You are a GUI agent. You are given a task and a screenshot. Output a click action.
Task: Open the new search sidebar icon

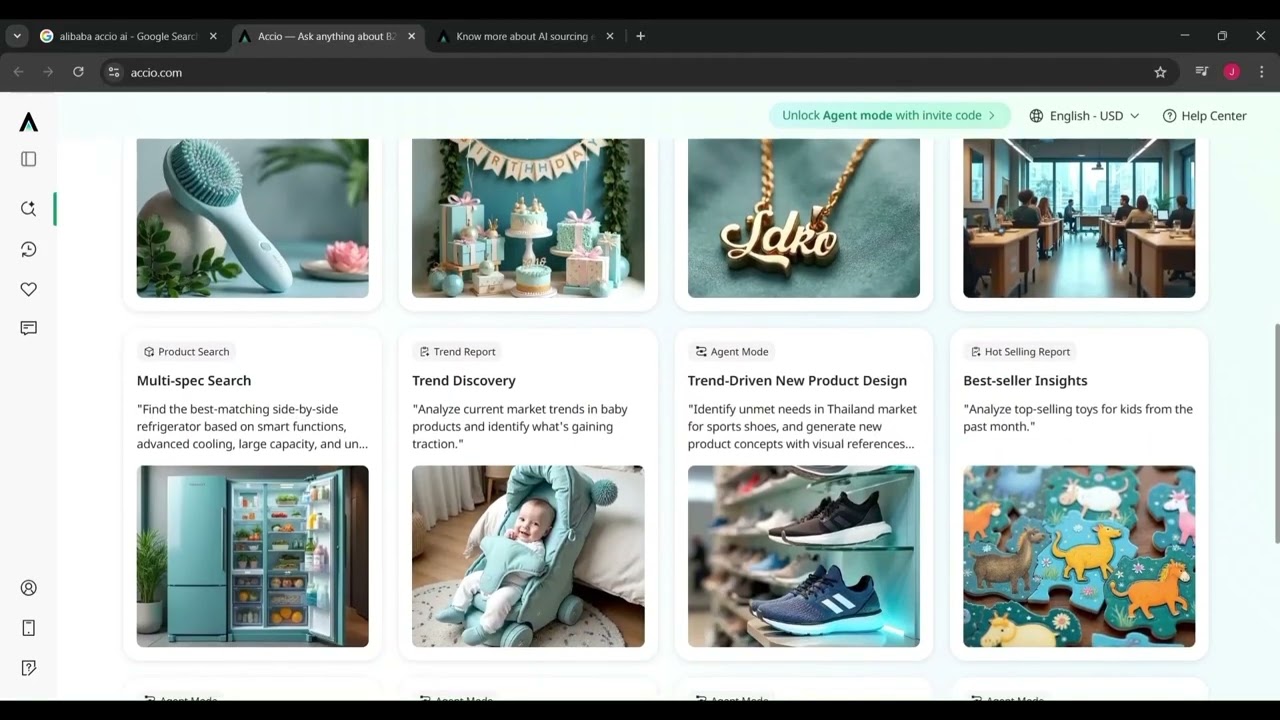coord(28,209)
